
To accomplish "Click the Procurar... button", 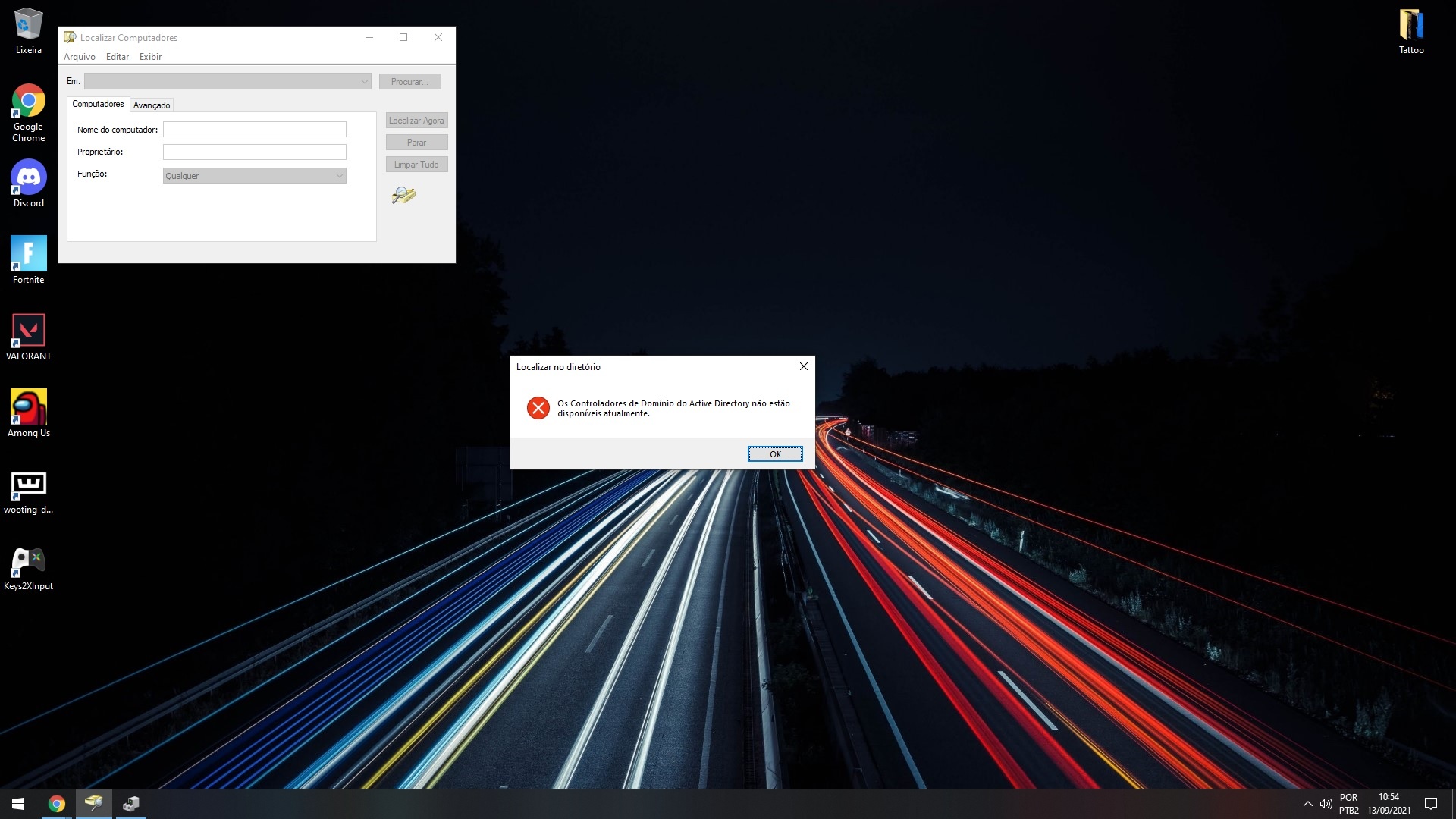I will (409, 81).
